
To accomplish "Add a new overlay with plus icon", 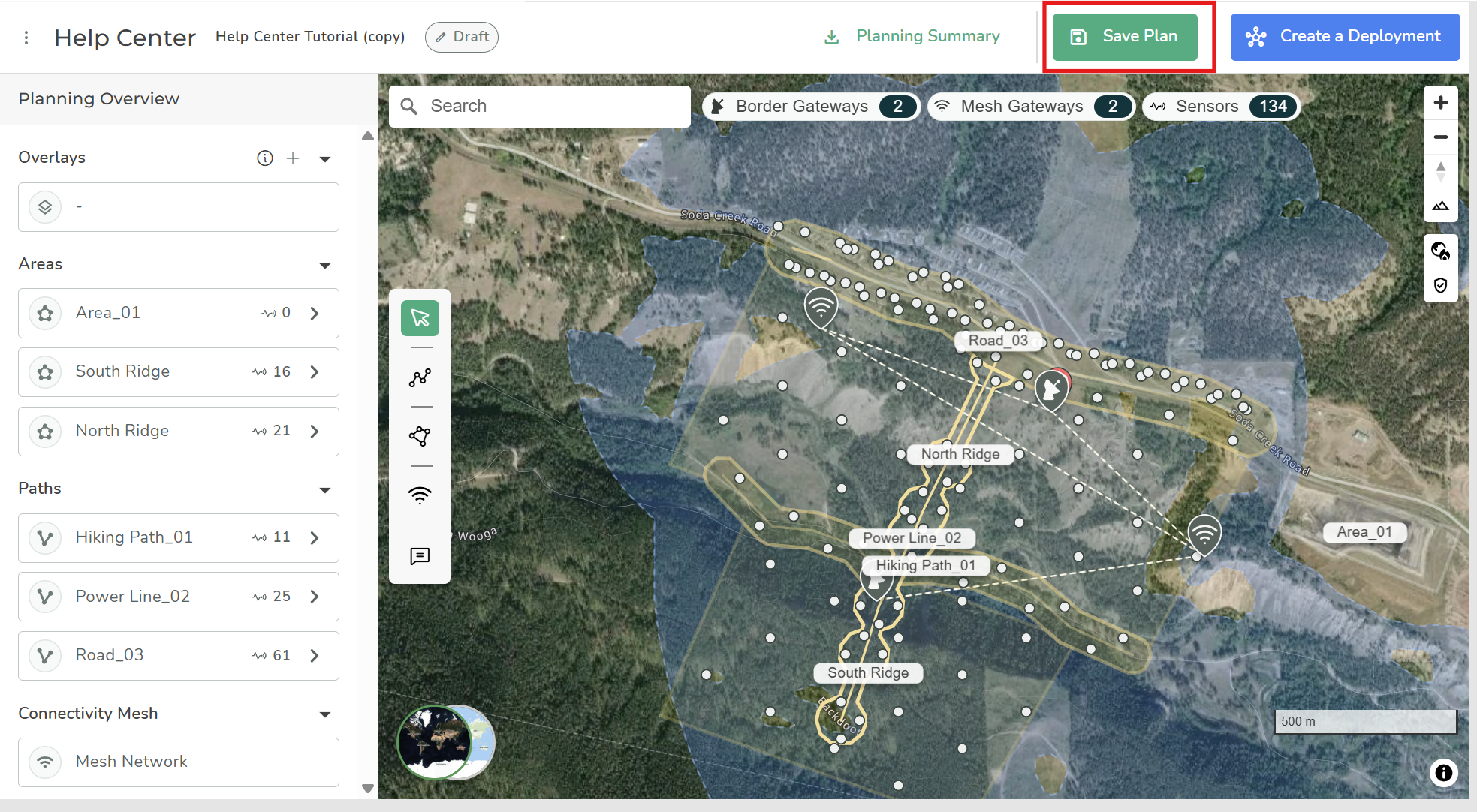I will point(293,158).
